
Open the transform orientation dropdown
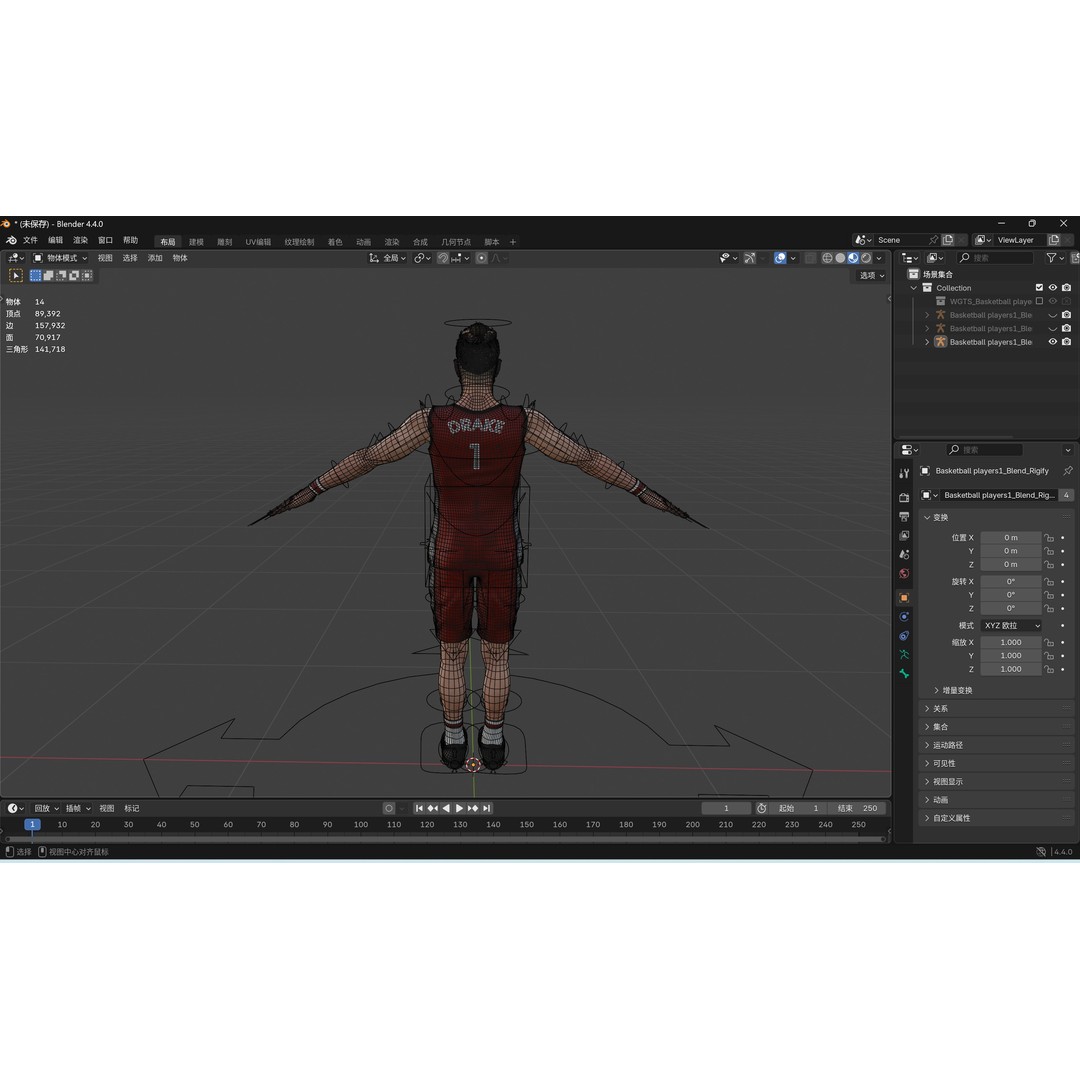coord(388,258)
